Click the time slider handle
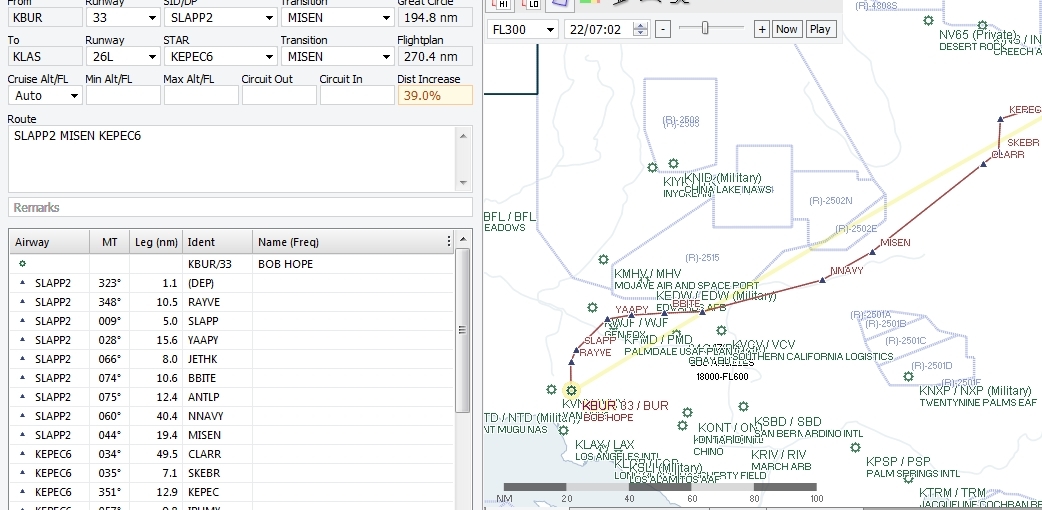Image resolution: width=1042 pixels, height=510 pixels. point(705,28)
